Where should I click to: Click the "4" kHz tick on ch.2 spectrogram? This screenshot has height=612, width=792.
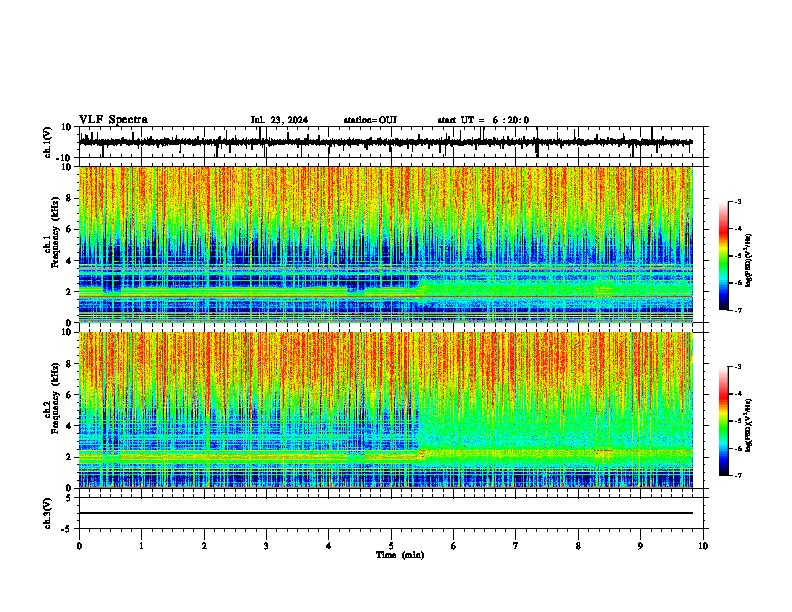69,426
